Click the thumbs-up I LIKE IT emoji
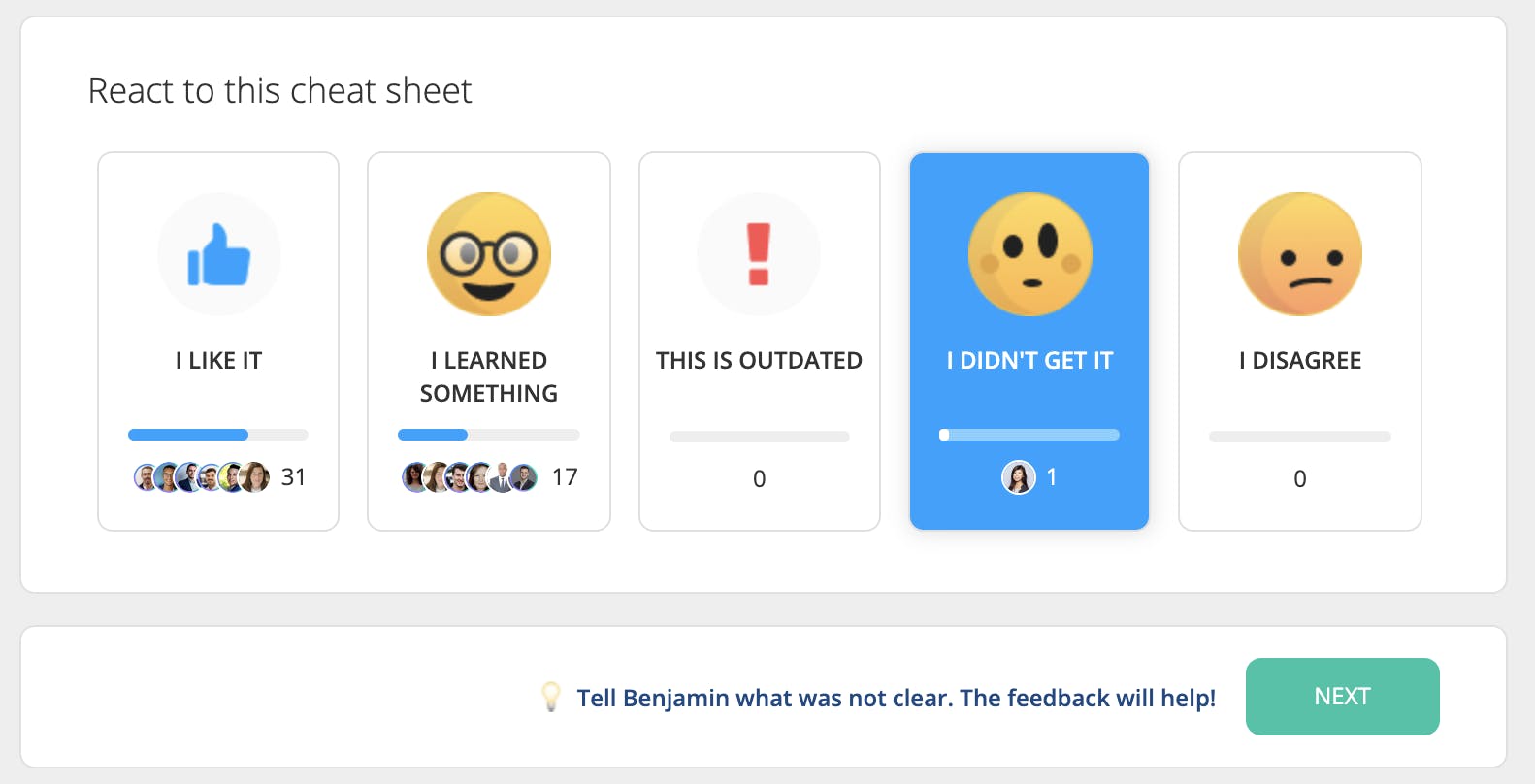Viewport: 1535px width, 784px height. (x=218, y=254)
